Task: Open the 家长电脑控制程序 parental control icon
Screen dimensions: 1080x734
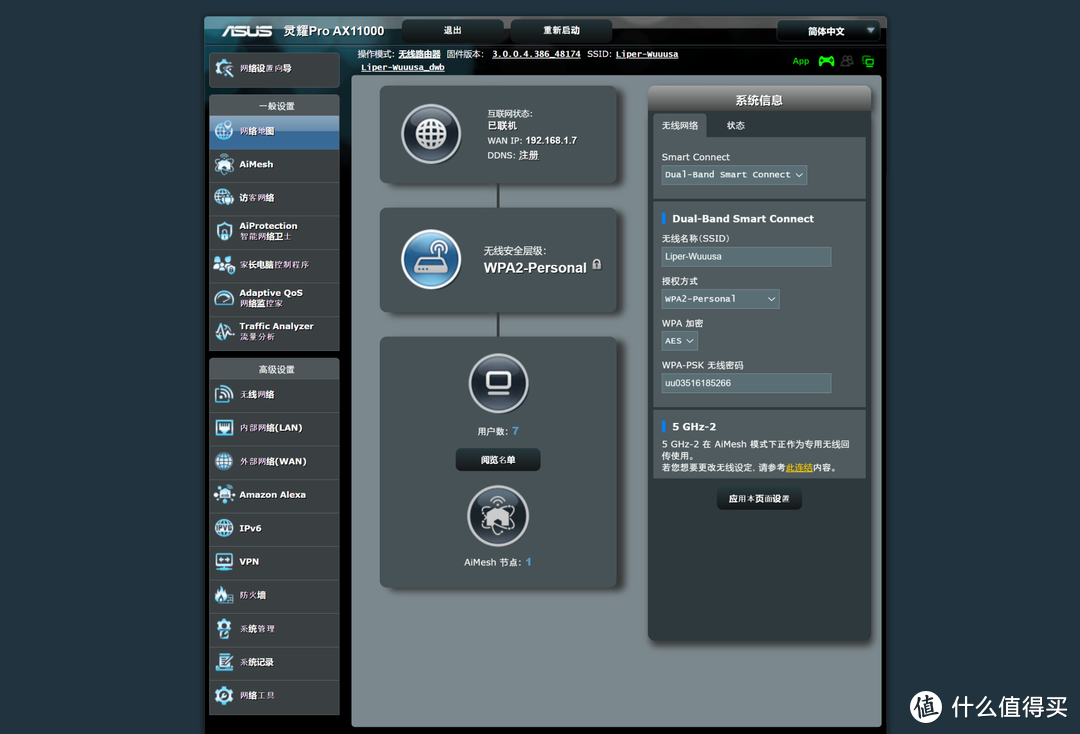Action: (x=224, y=264)
